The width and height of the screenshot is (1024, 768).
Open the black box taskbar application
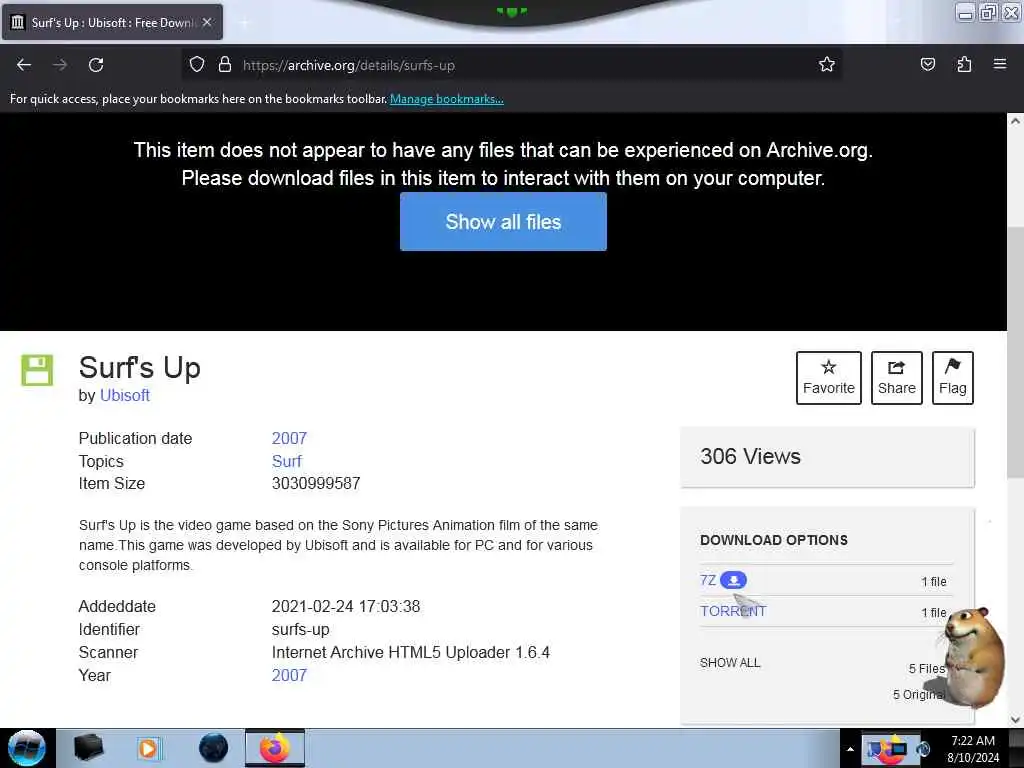(x=89, y=748)
